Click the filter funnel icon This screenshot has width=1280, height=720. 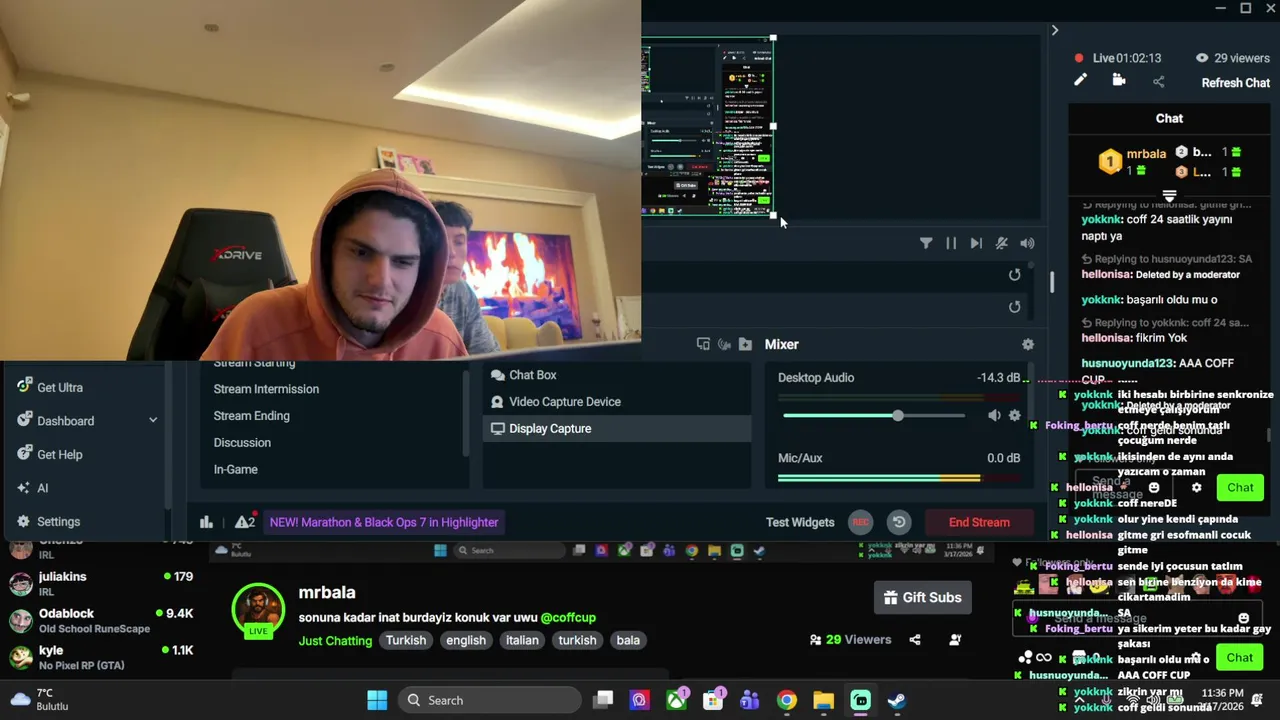pyautogui.click(x=926, y=243)
